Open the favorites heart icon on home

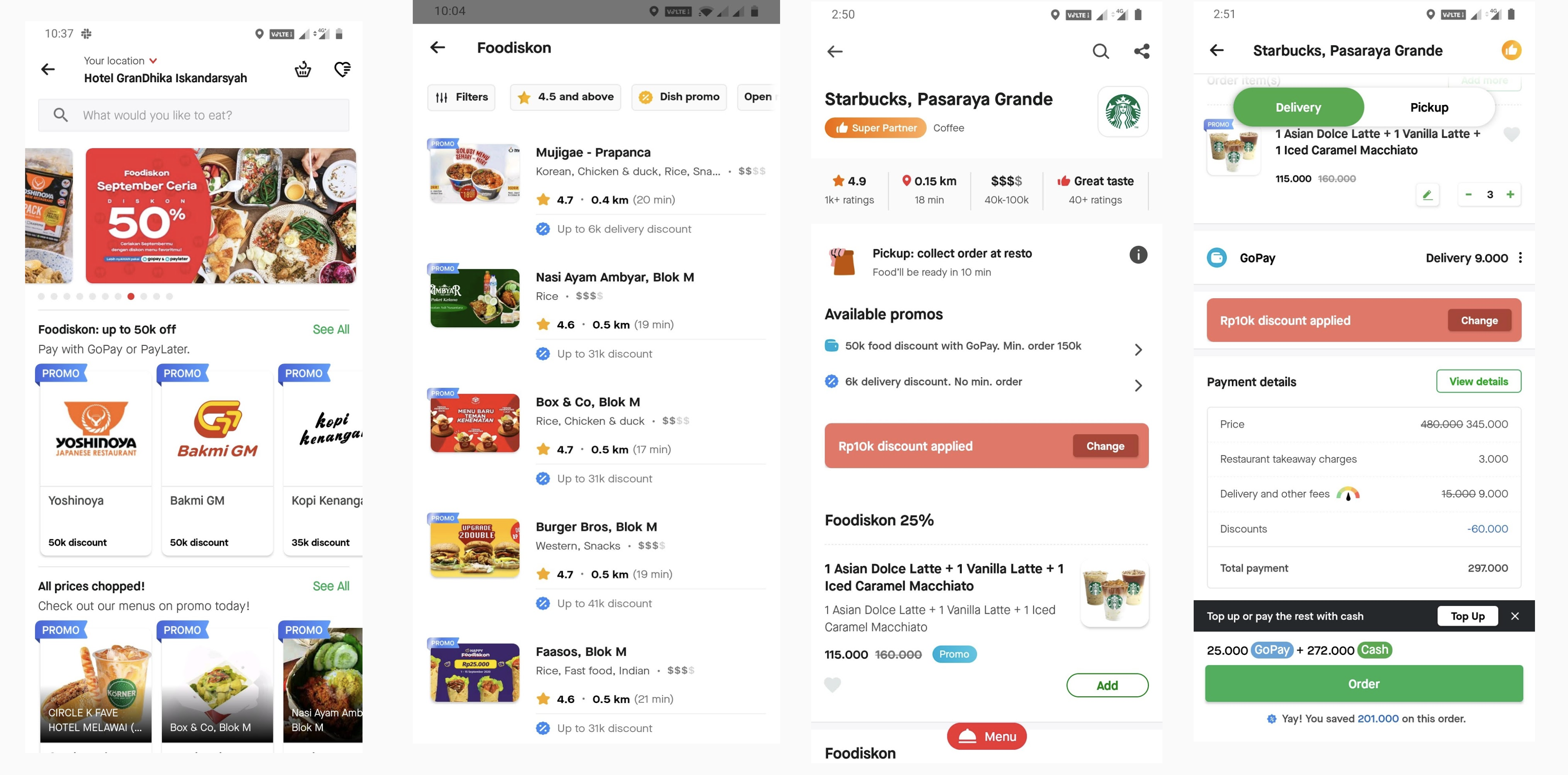(343, 69)
